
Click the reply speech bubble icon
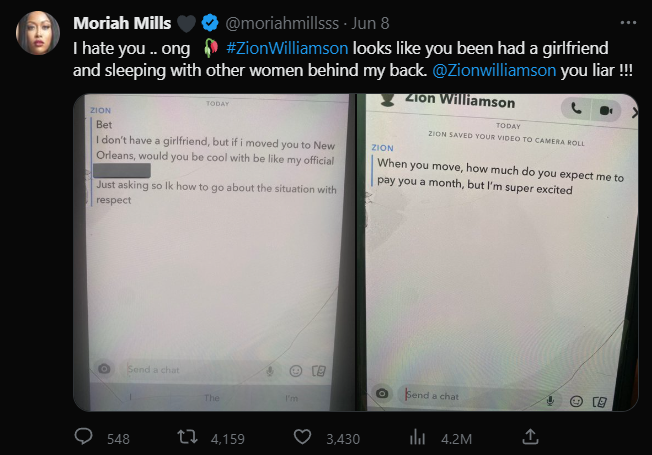point(85,437)
